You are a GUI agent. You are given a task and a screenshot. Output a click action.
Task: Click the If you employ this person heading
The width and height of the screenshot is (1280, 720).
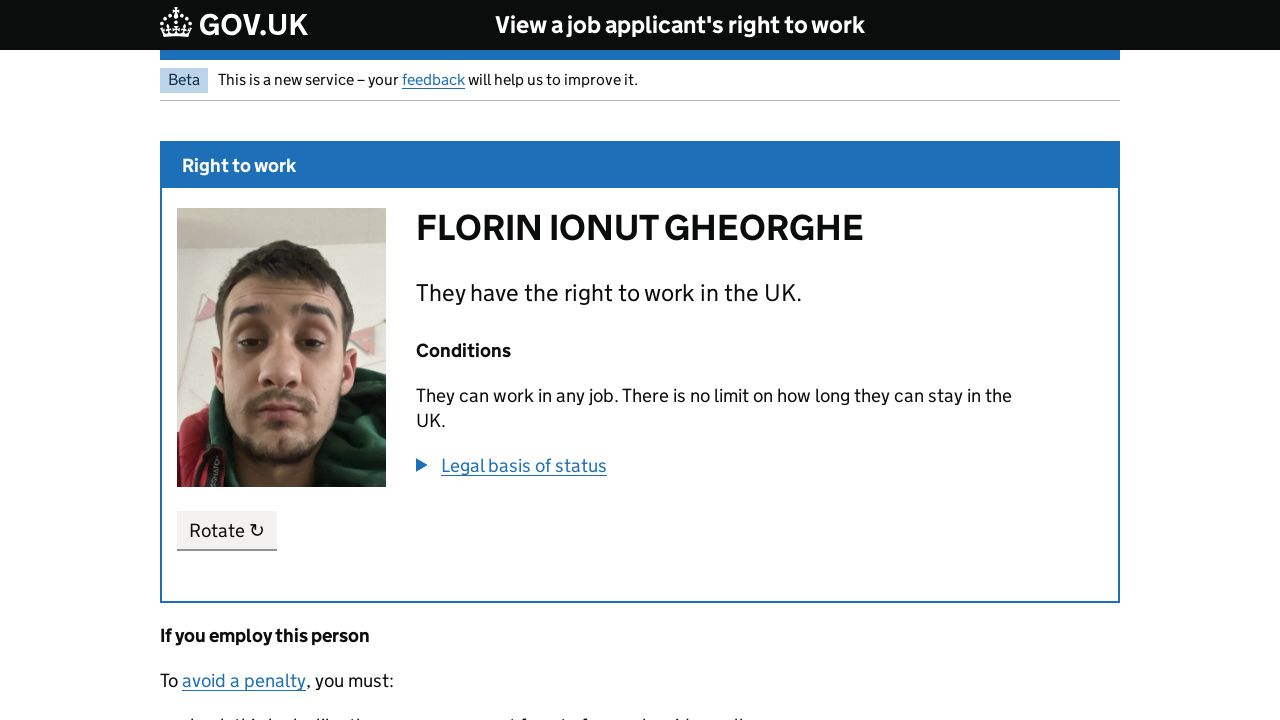tap(265, 636)
